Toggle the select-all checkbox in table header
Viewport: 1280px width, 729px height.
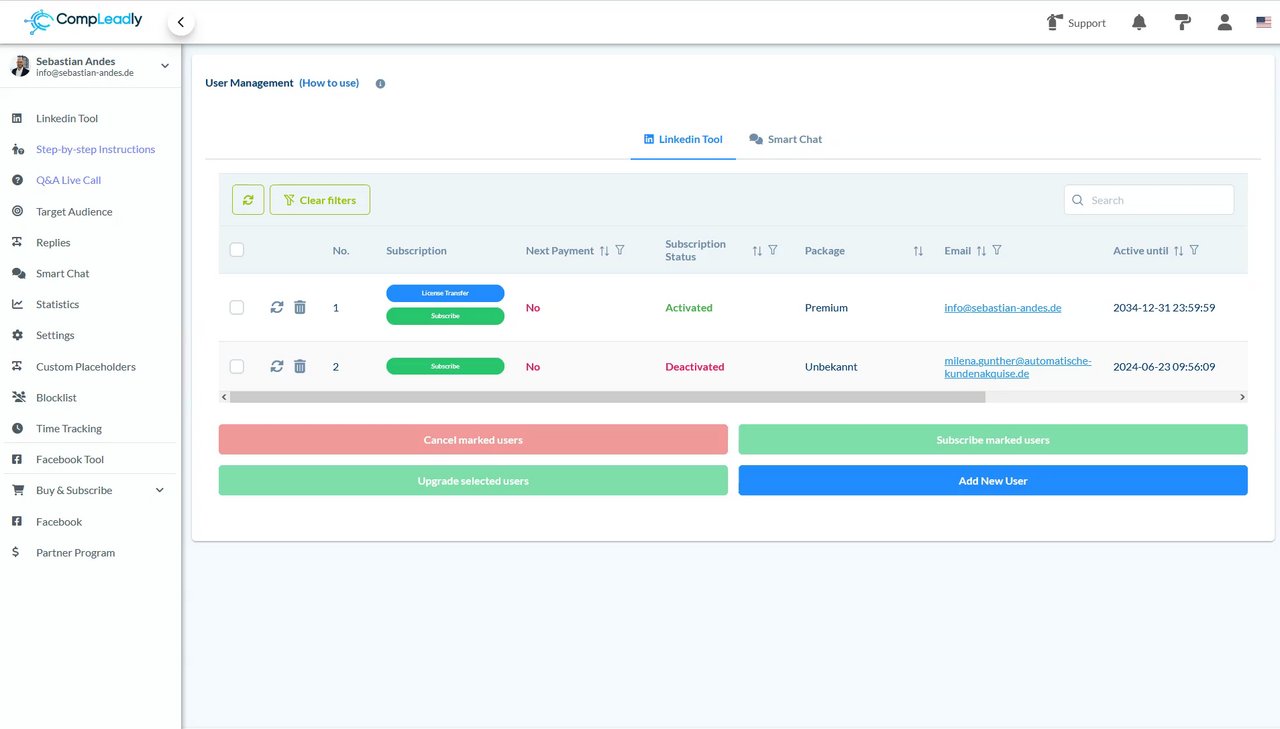pyautogui.click(x=237, y=250)
